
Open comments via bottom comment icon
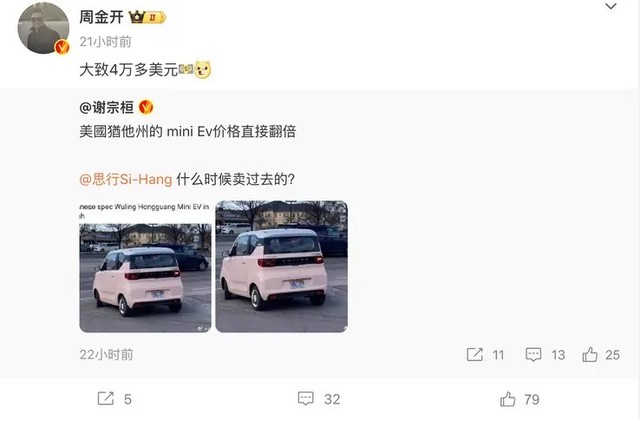(x=306, y=399)
